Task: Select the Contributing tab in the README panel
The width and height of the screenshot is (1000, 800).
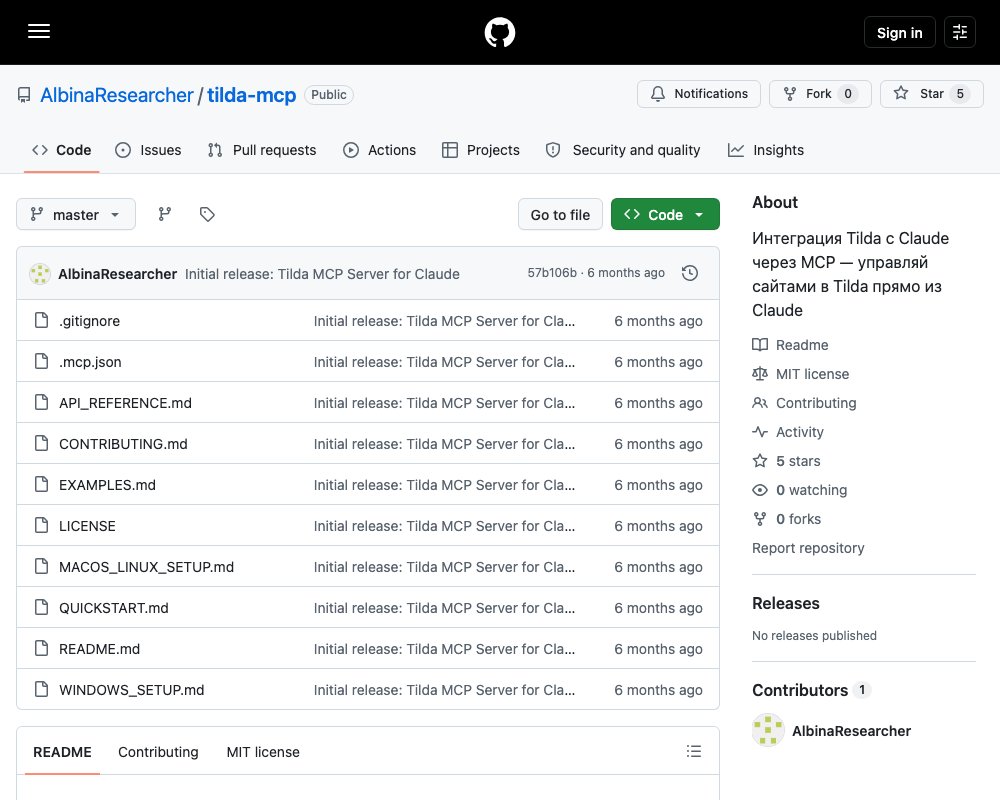Action: coord(158,752)
